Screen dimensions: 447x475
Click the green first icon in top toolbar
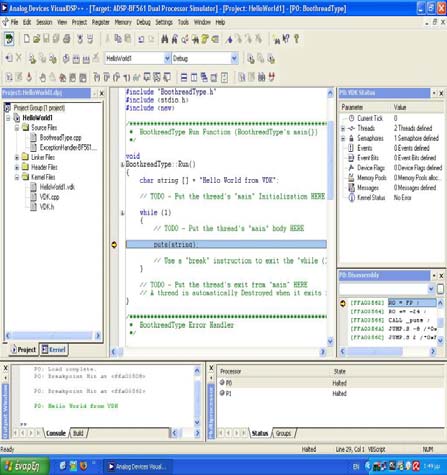point(9,39)
